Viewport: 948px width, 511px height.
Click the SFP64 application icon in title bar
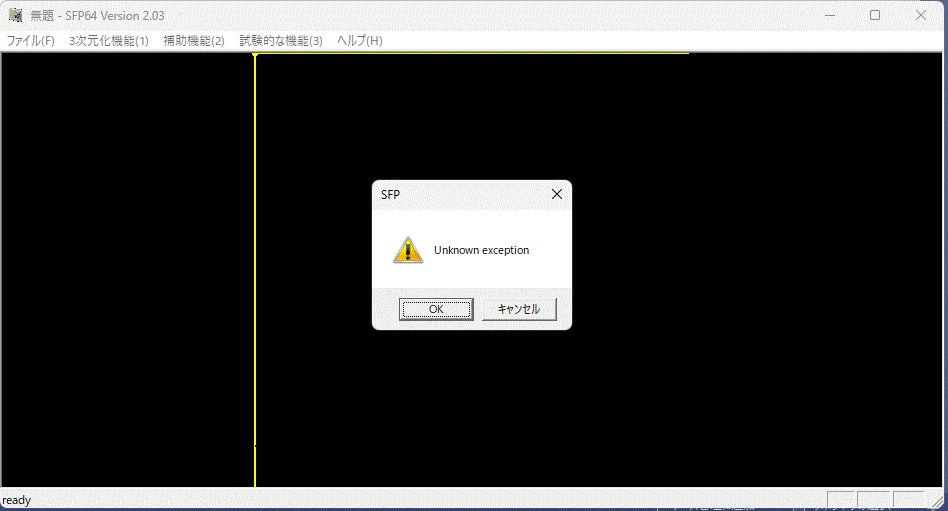(x=15, y=15)
